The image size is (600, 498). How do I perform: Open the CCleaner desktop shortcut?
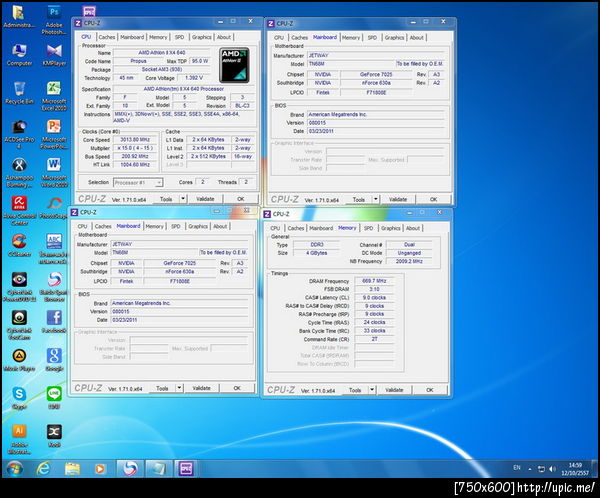(x=18, y=241)
